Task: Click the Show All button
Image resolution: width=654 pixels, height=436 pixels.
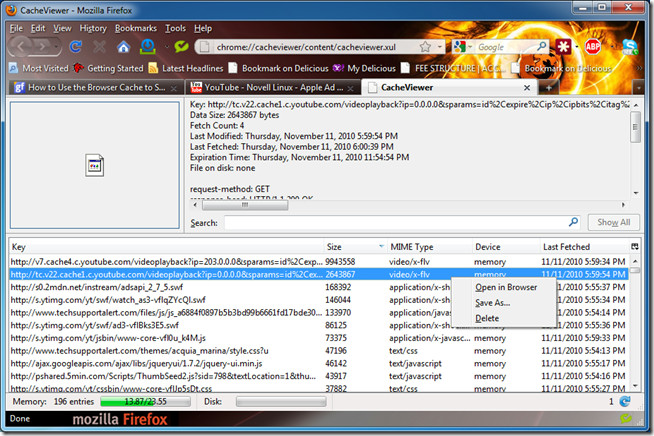Action: (x=613, y=222)
